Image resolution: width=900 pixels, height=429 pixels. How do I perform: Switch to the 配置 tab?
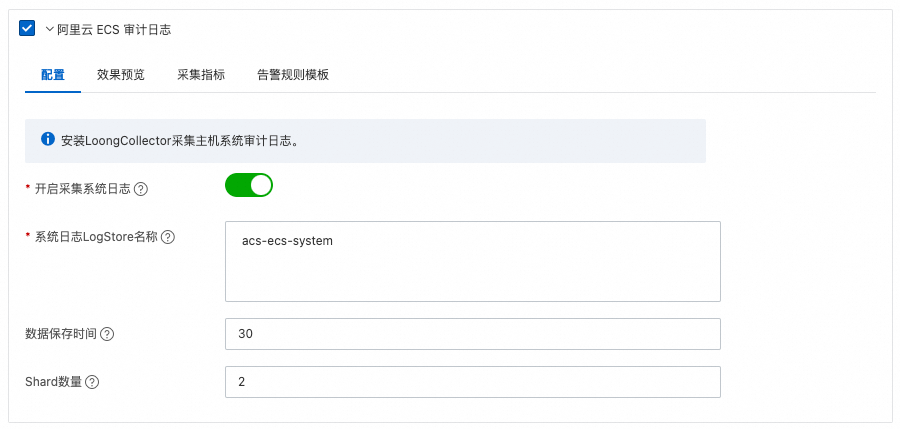(x=53, y=75)
